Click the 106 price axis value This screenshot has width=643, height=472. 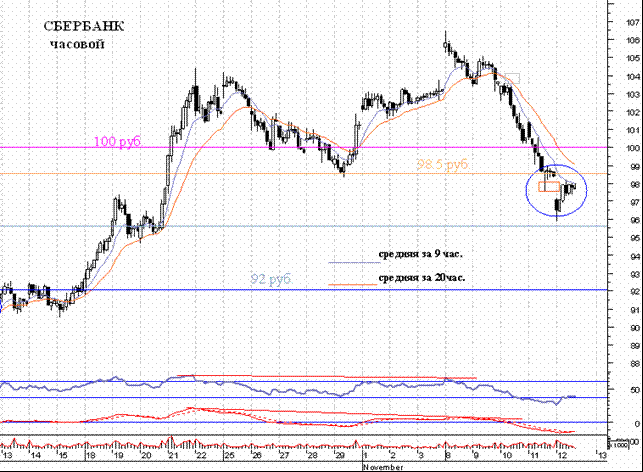pos(633,40)
